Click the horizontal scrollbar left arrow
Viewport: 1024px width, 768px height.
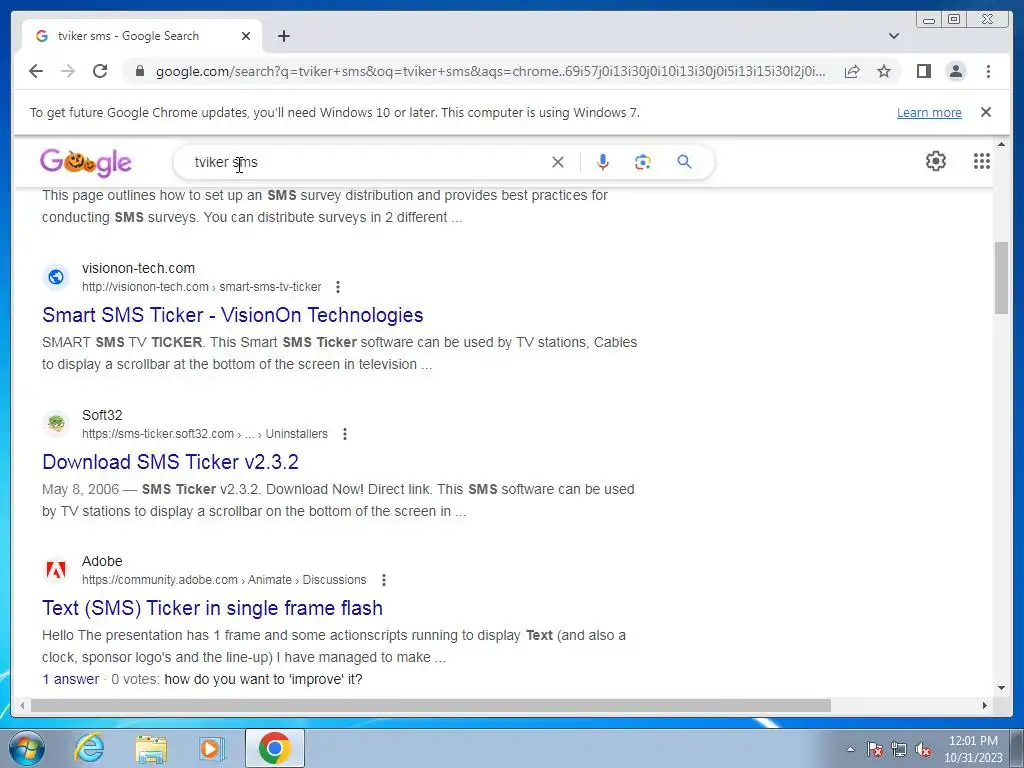click(x=22, y=705)
